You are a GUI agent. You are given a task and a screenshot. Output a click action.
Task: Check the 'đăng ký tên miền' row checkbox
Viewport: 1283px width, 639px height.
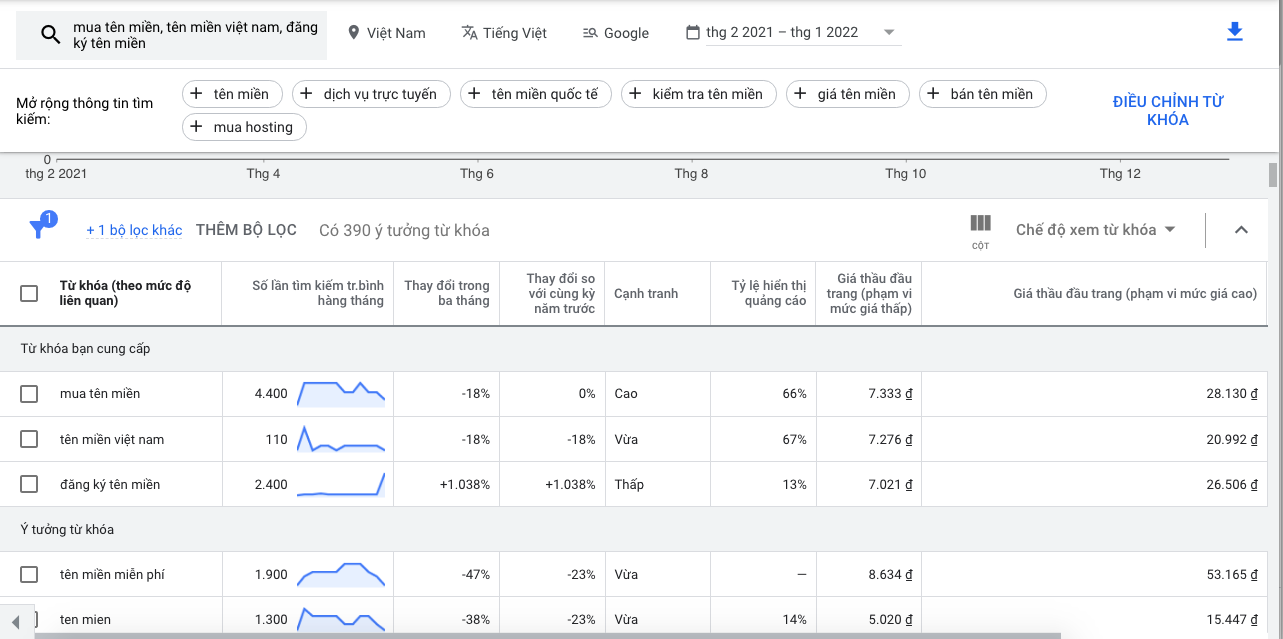29,485
